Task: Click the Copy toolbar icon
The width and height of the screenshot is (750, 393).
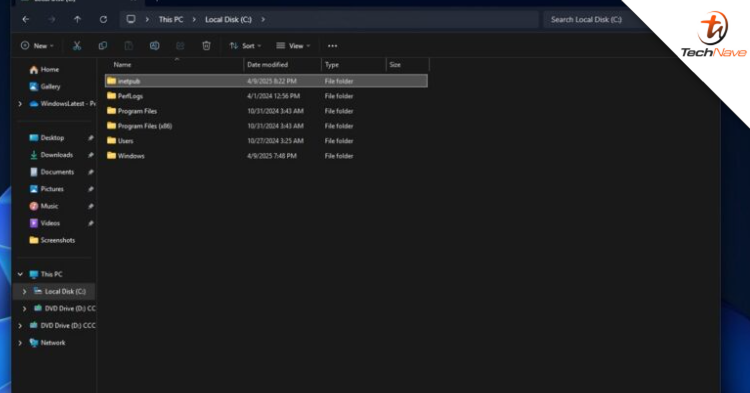Action: [102, 46]
